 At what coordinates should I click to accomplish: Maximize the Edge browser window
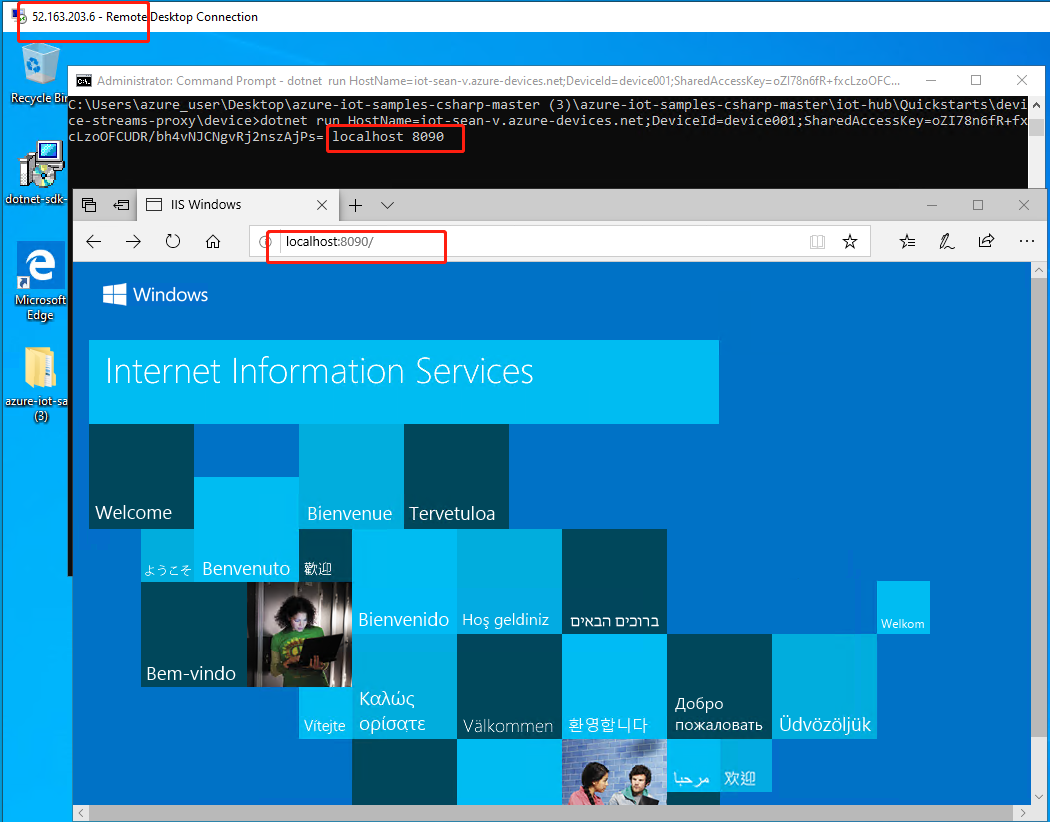[978, 205]
